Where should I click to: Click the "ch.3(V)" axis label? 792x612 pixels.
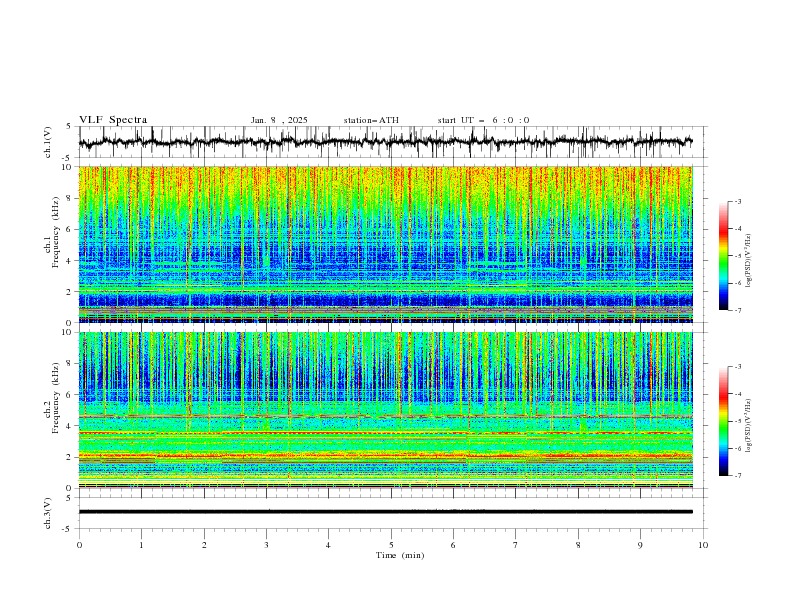pyautogui.click(x=48, y=513)
